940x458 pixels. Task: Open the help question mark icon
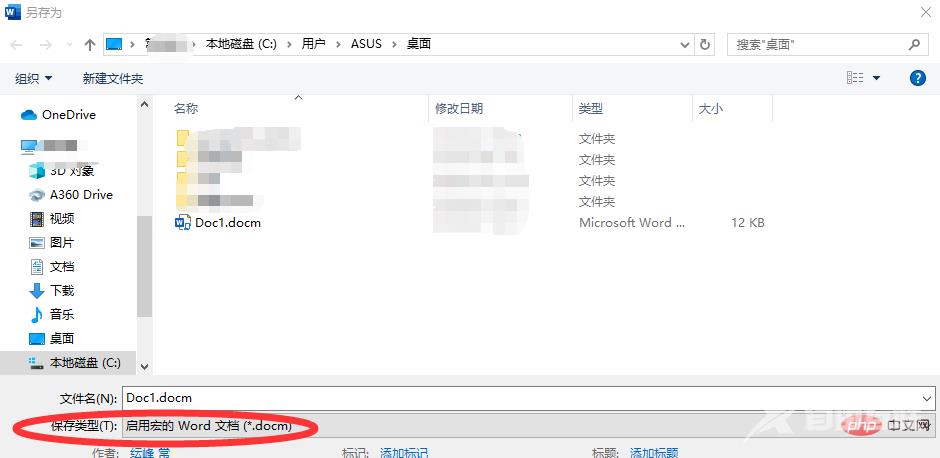pyautogui.click(x=917, y=78)
